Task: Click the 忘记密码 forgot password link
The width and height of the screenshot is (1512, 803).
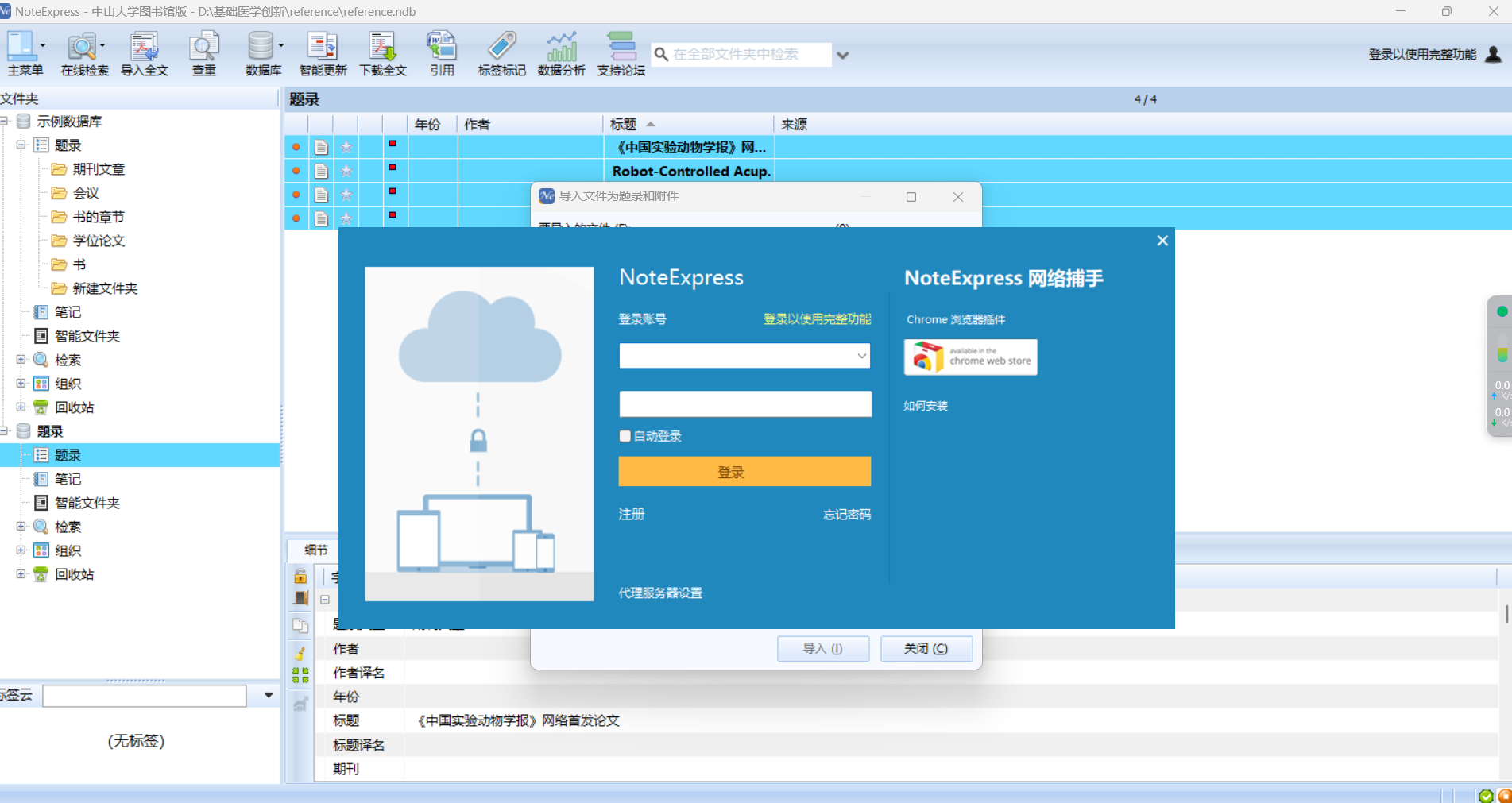Action: tap(847, 515)
